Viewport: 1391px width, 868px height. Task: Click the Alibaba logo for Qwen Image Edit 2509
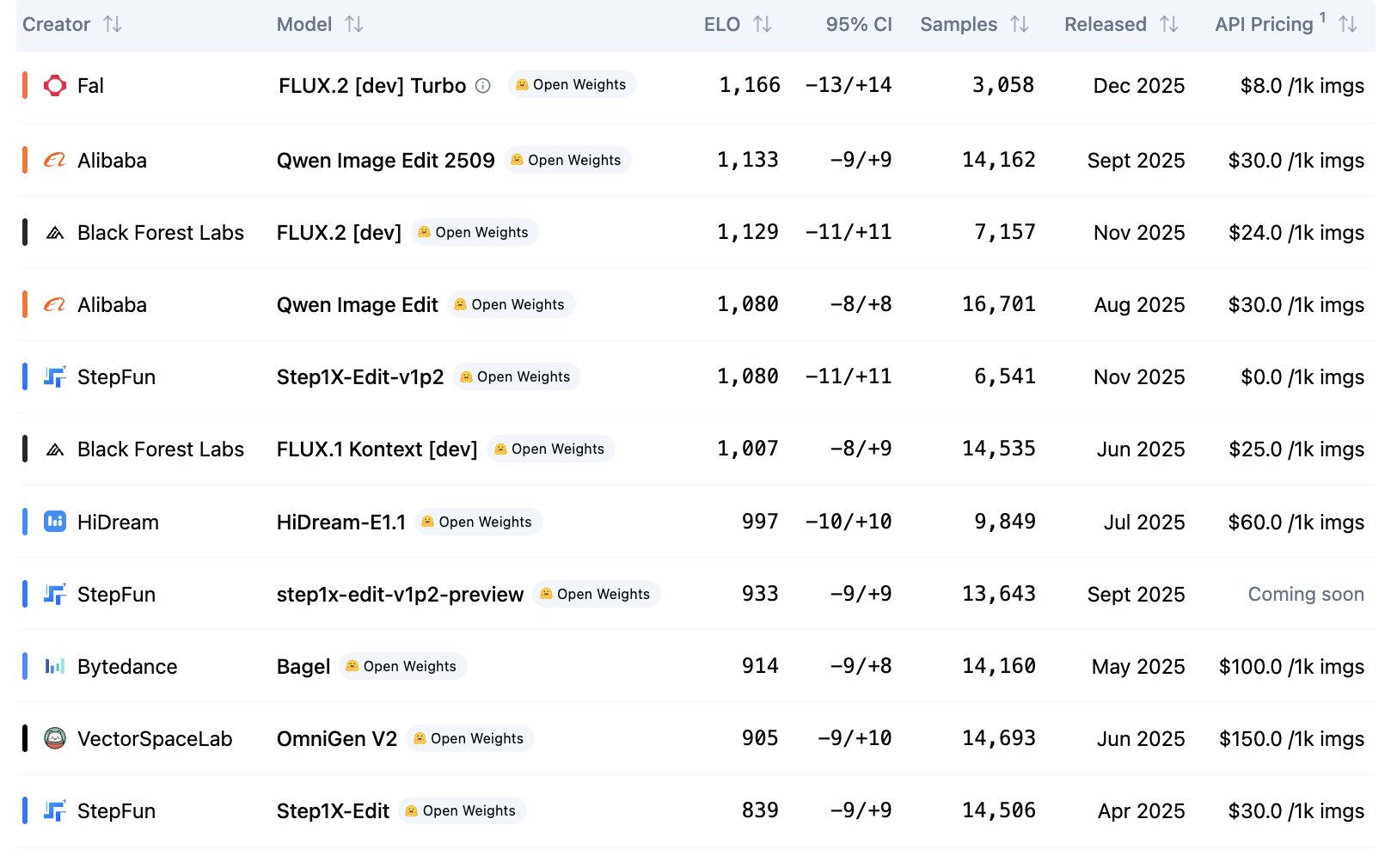click(55, 161)
